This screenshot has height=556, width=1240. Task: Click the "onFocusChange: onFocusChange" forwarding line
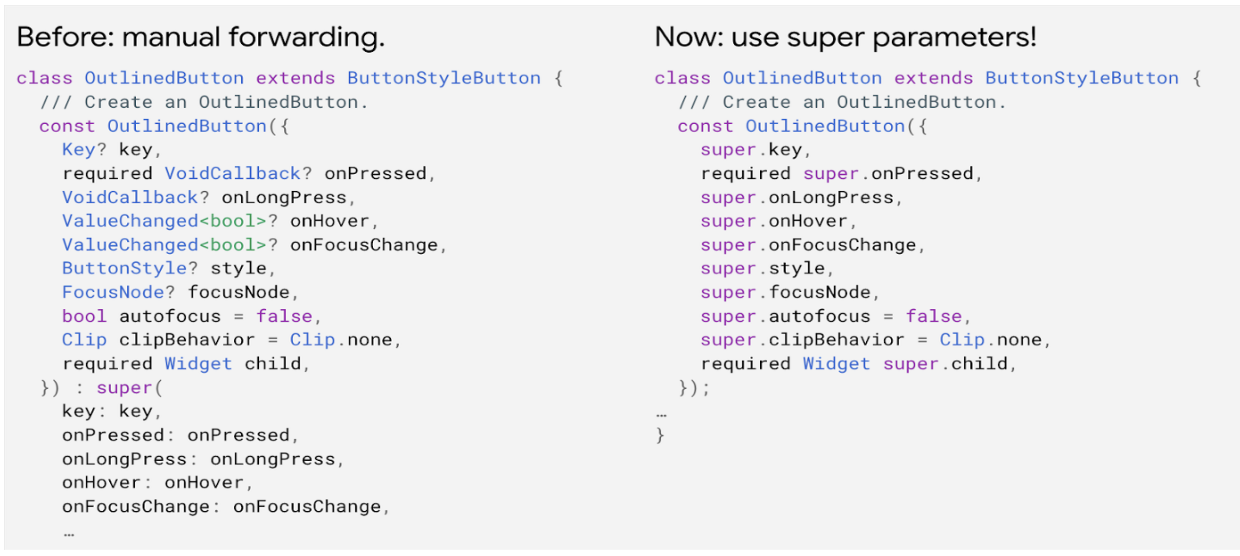(225, 506)
